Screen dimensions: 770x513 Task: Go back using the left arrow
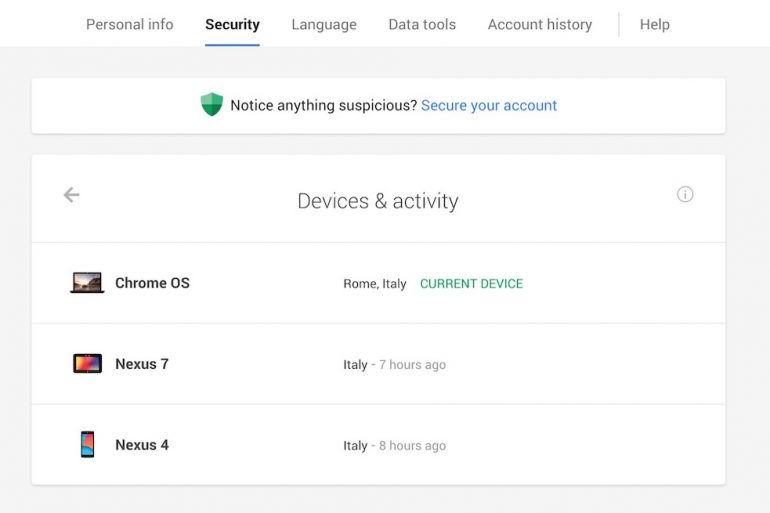[x=71, y=195]
